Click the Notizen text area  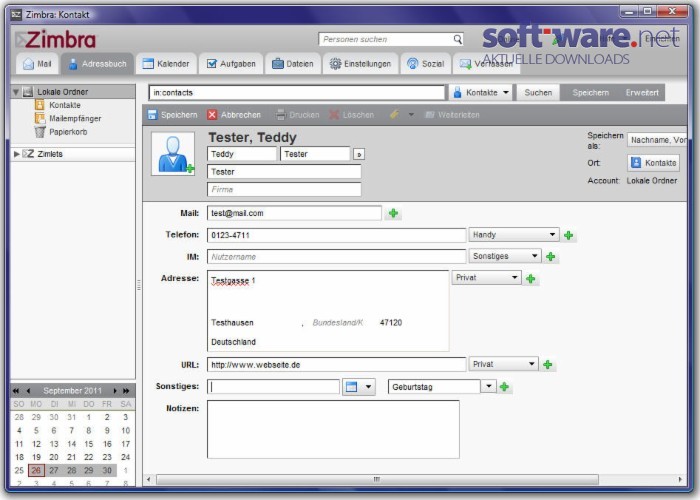pyautogui.click(x=333, y=429)
